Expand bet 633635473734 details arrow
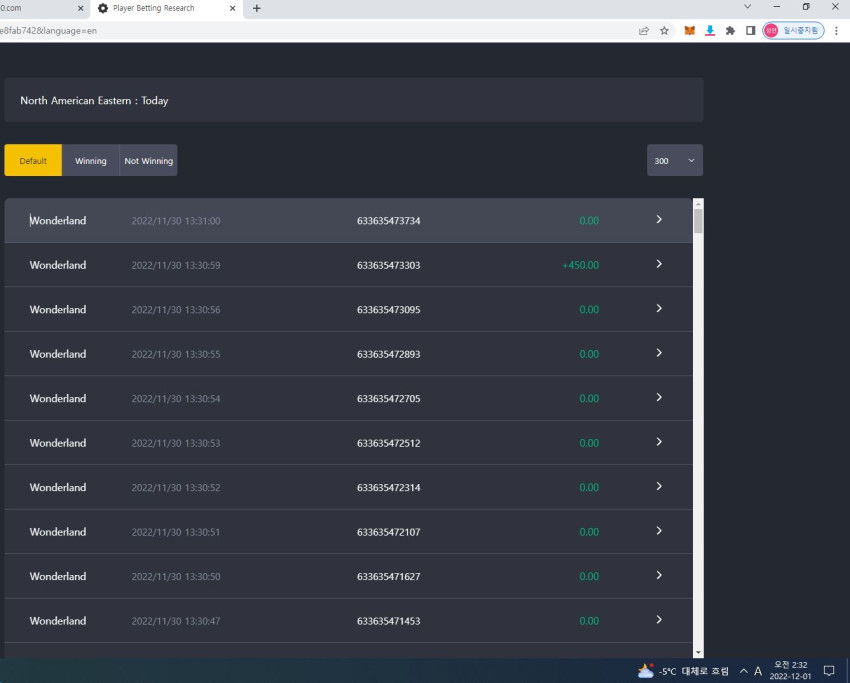Viewport: 850px width, 683px height. coord(659,220)
